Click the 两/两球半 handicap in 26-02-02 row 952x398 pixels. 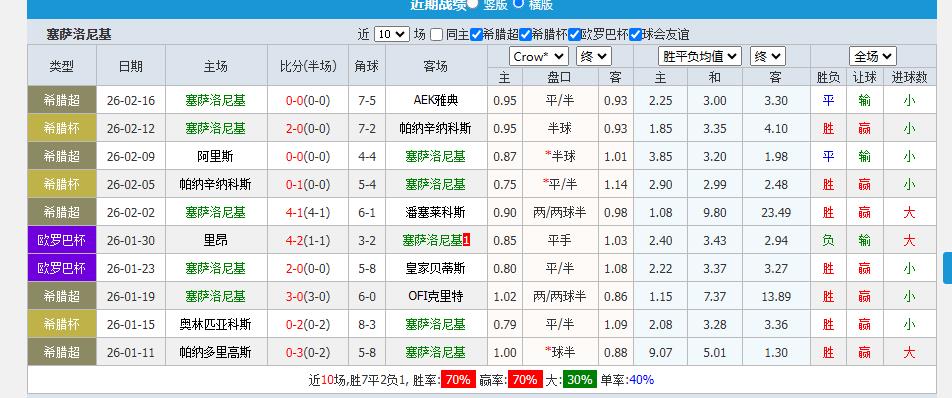(560, 212)
